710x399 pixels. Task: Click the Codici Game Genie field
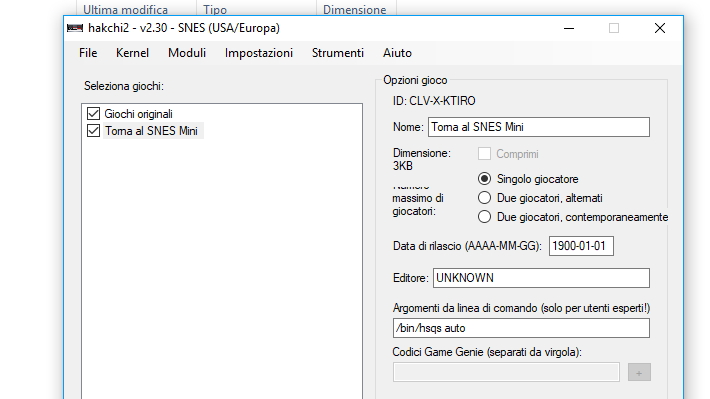pyautogui.click(x=506, y=372)
